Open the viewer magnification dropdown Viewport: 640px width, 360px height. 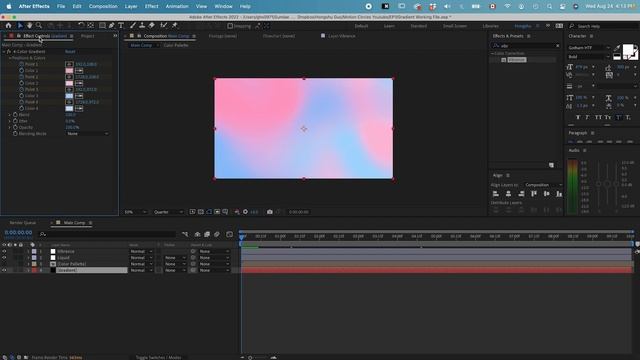point(135,212)
